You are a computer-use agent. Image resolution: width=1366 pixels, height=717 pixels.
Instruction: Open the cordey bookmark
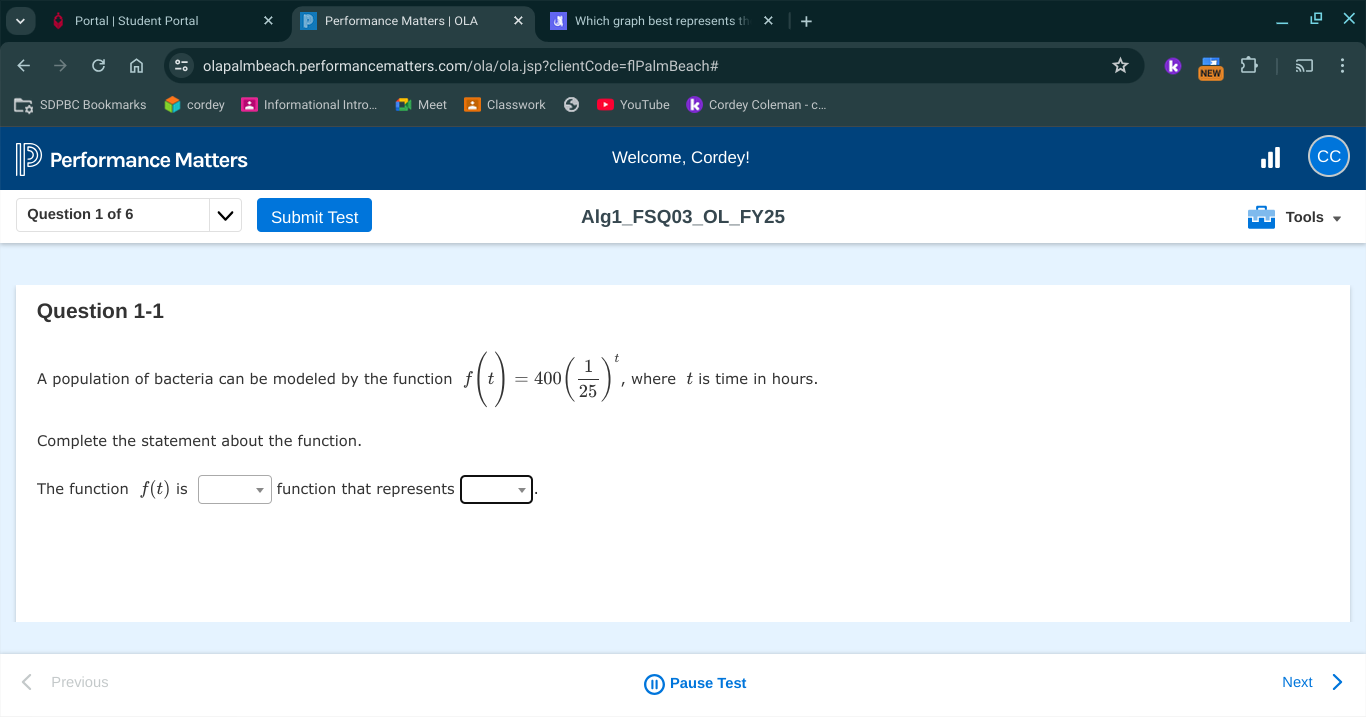pyautogui.click(x=195, y=104)
